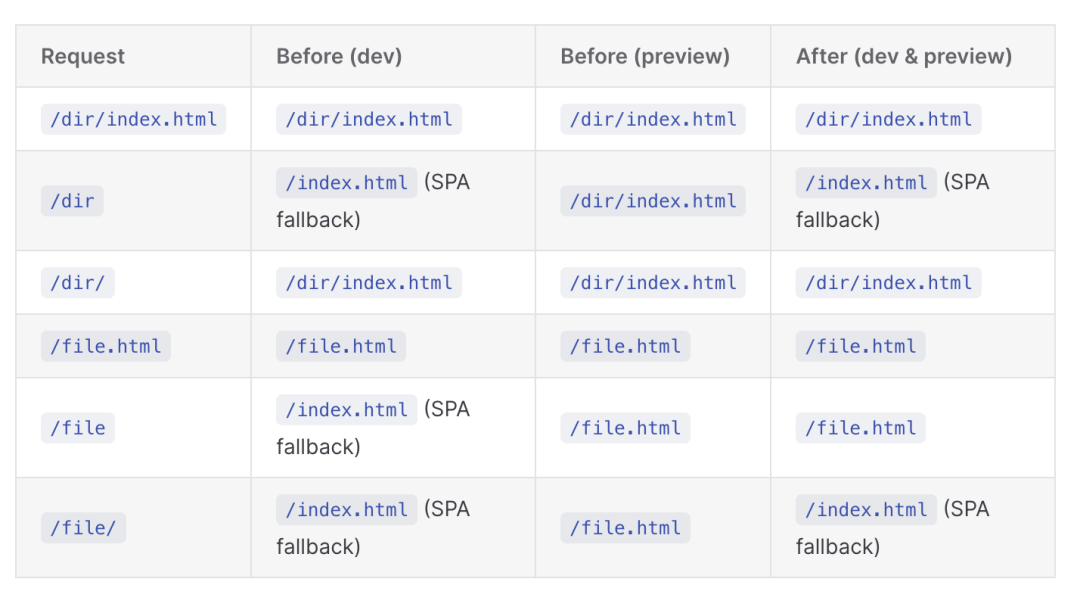1080x610 pixels.
Task: Select /index.html in /file row Before (dev)
Action: click(x=346, y=410)
